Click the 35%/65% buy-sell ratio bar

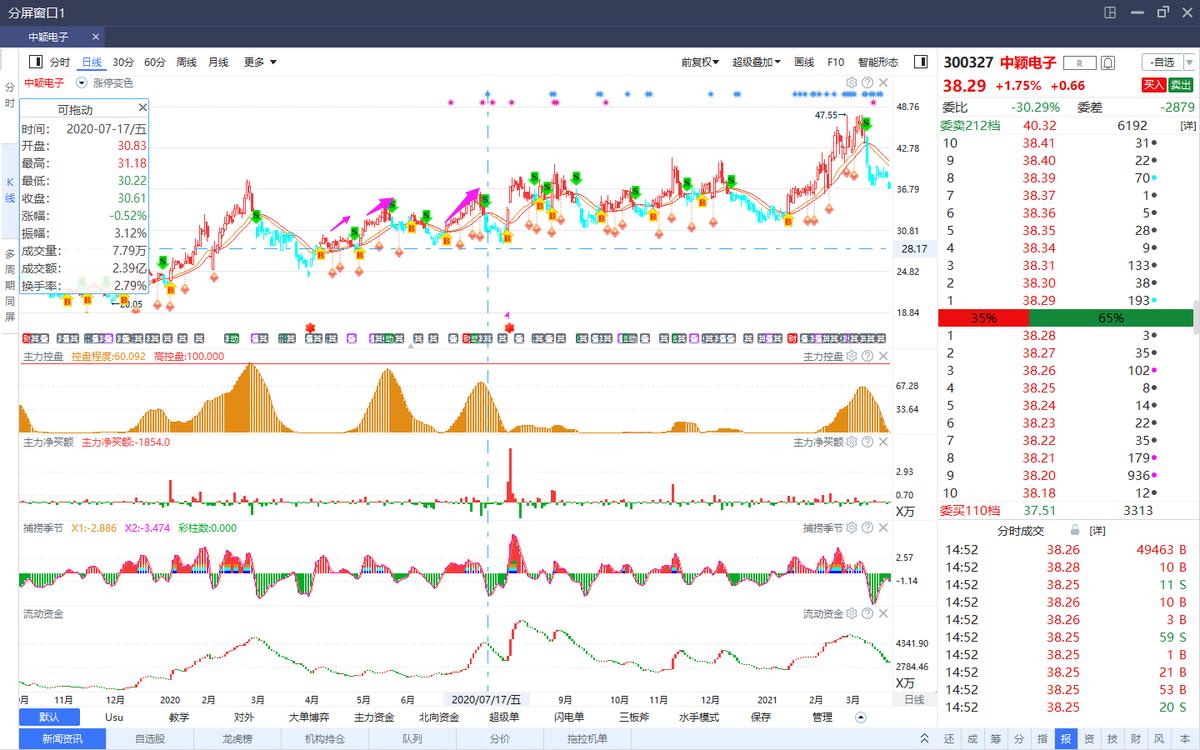(x=1065, y=318)
